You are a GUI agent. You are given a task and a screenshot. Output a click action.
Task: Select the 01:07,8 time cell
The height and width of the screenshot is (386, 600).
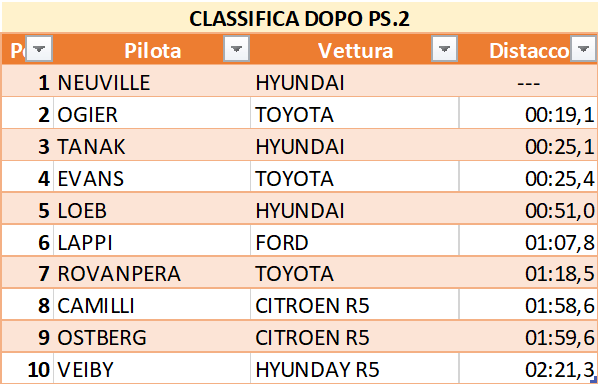[528, 241]
